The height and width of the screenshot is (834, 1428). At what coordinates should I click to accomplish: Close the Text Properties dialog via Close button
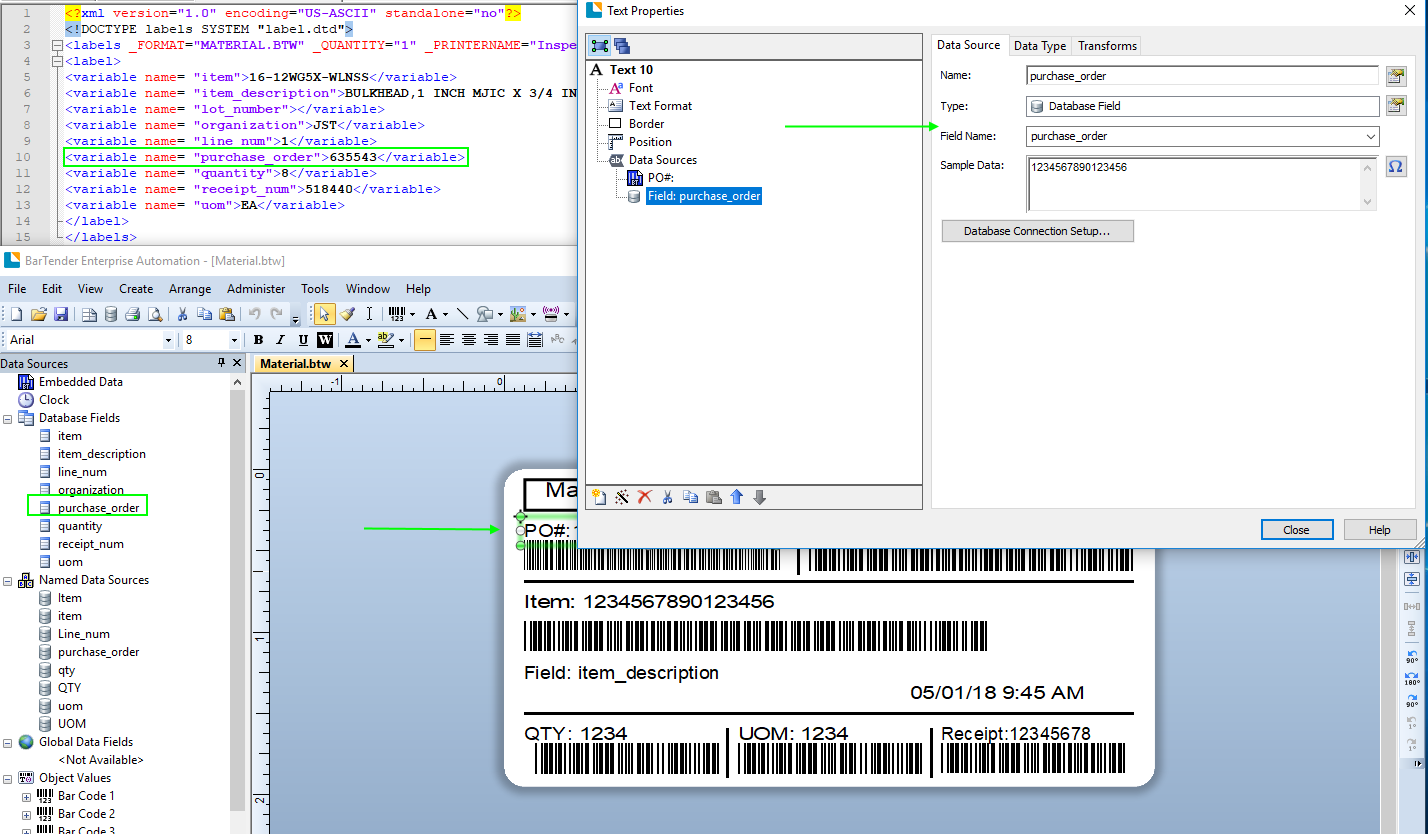1296,530
